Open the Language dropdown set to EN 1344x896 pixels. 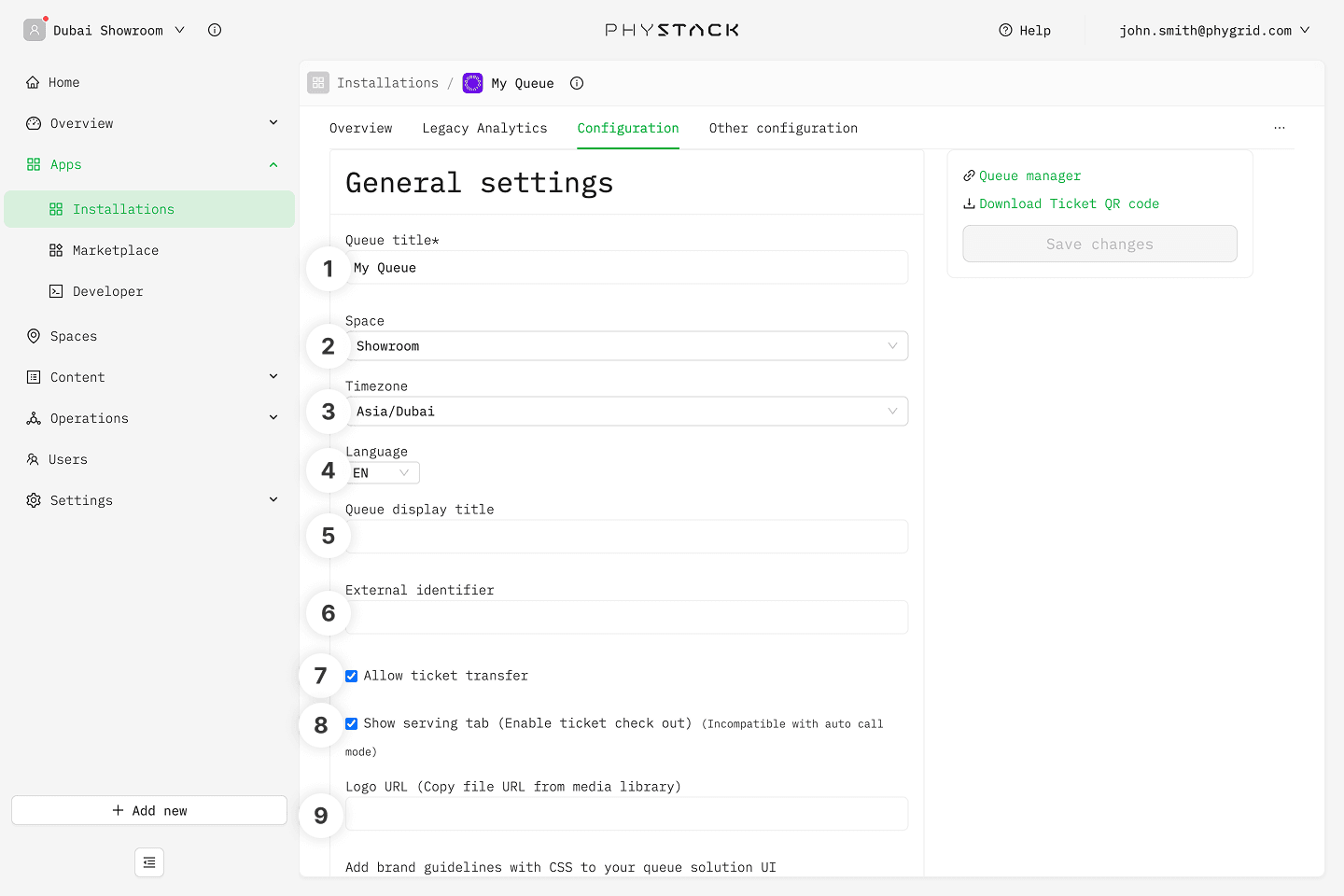(383, 473)
